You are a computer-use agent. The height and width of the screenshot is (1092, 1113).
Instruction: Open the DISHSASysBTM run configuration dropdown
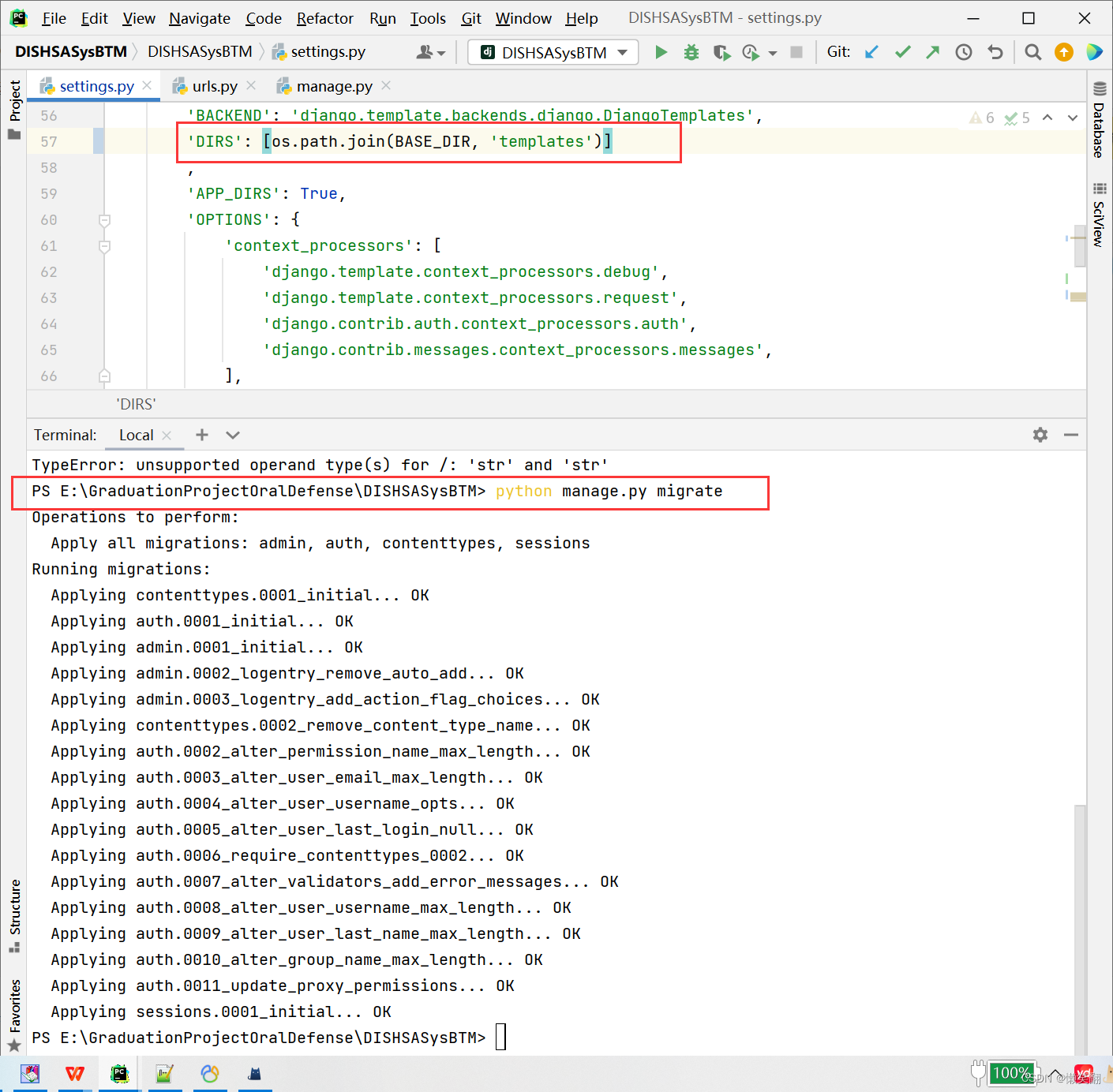click(x=553, y=52)
